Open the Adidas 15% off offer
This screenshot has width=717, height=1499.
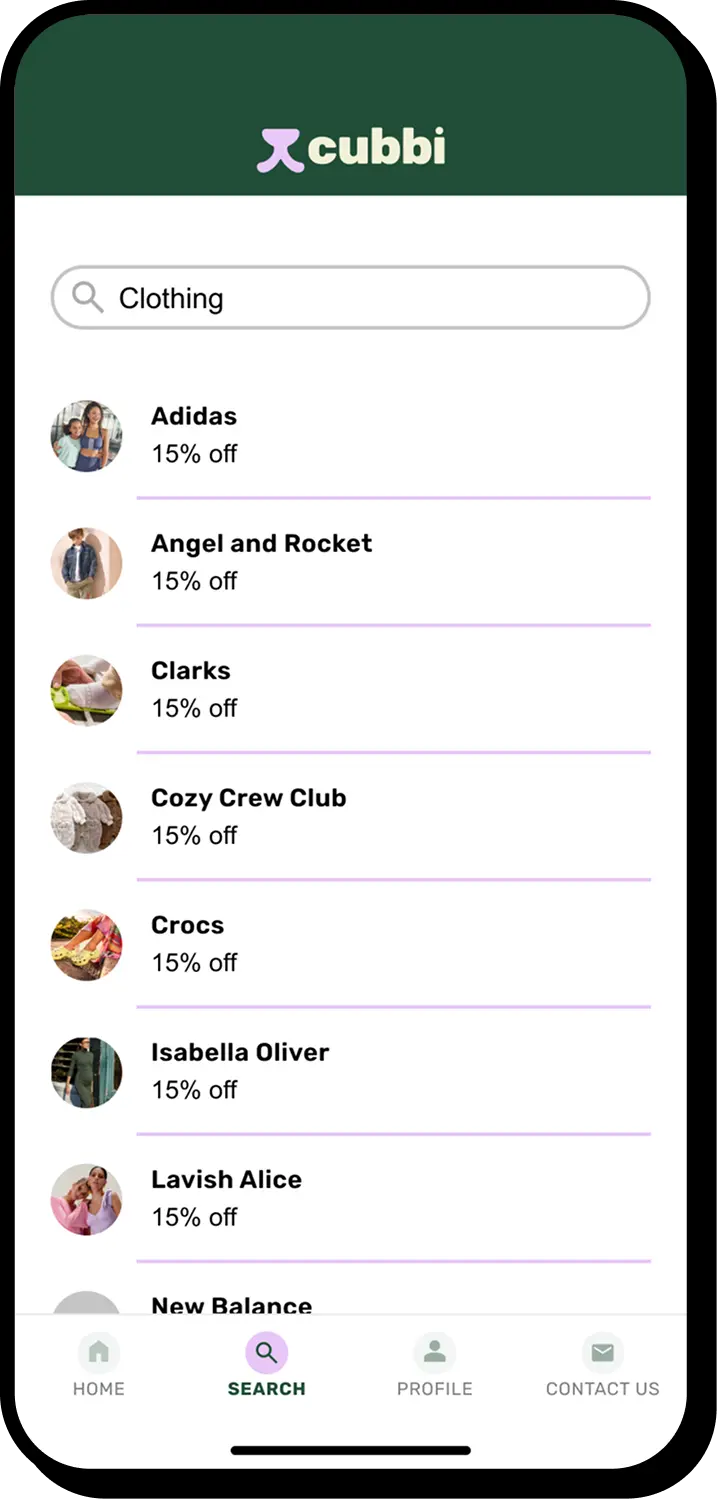click(x=194, y=454)
